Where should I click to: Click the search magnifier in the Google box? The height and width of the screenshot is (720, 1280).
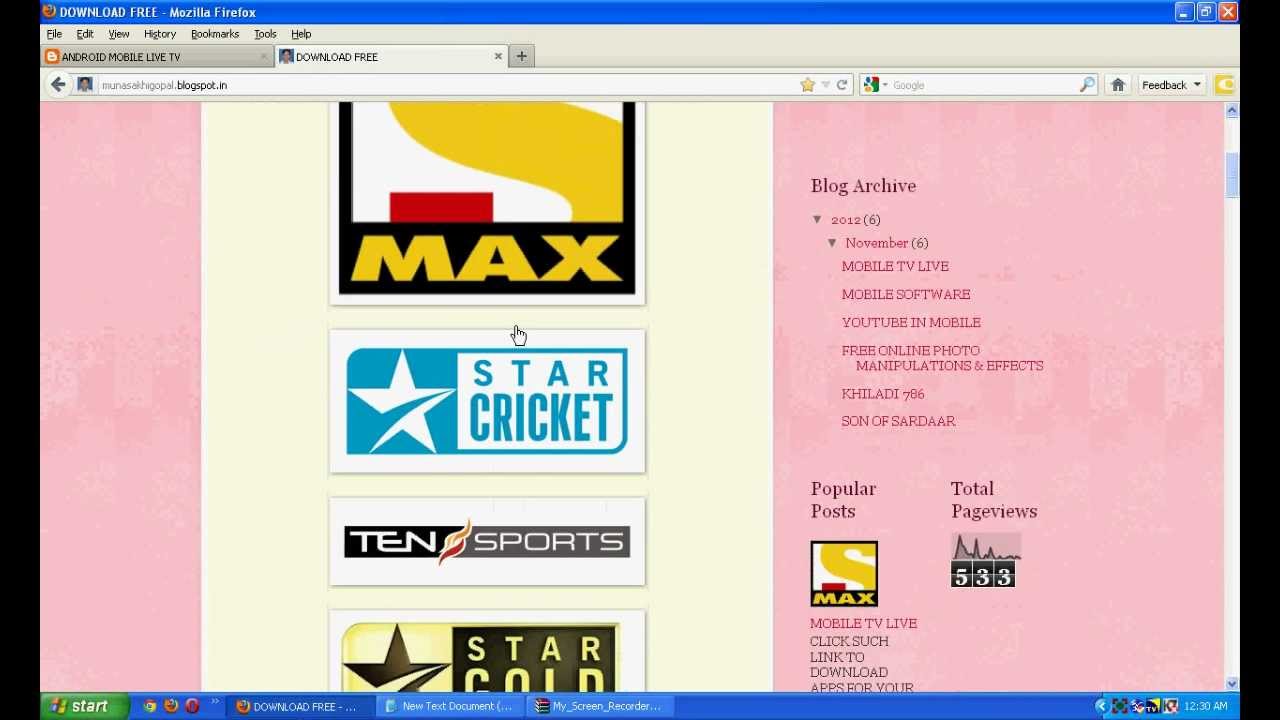pyautogui.click(x=1087, y=85)
